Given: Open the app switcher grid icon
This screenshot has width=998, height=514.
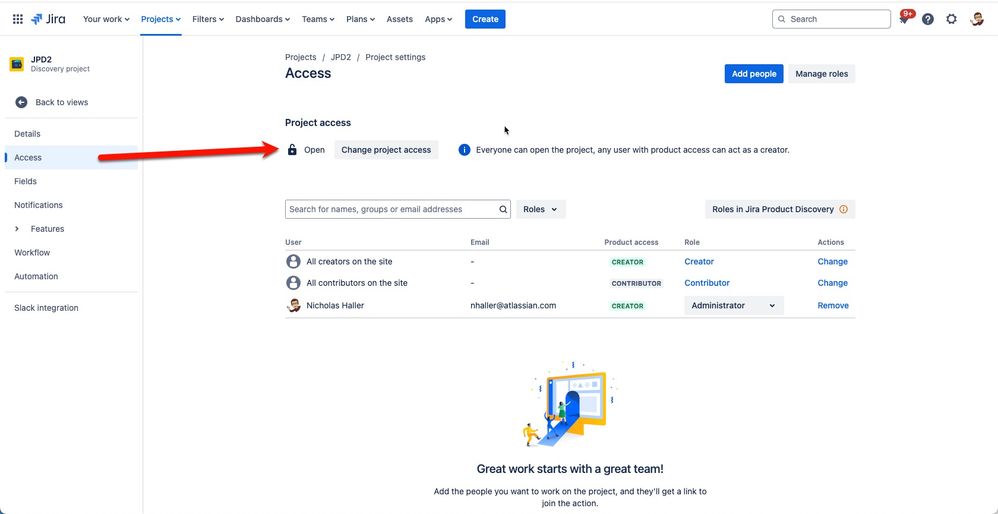Looking at the screenshot, I should pos(18,19).
